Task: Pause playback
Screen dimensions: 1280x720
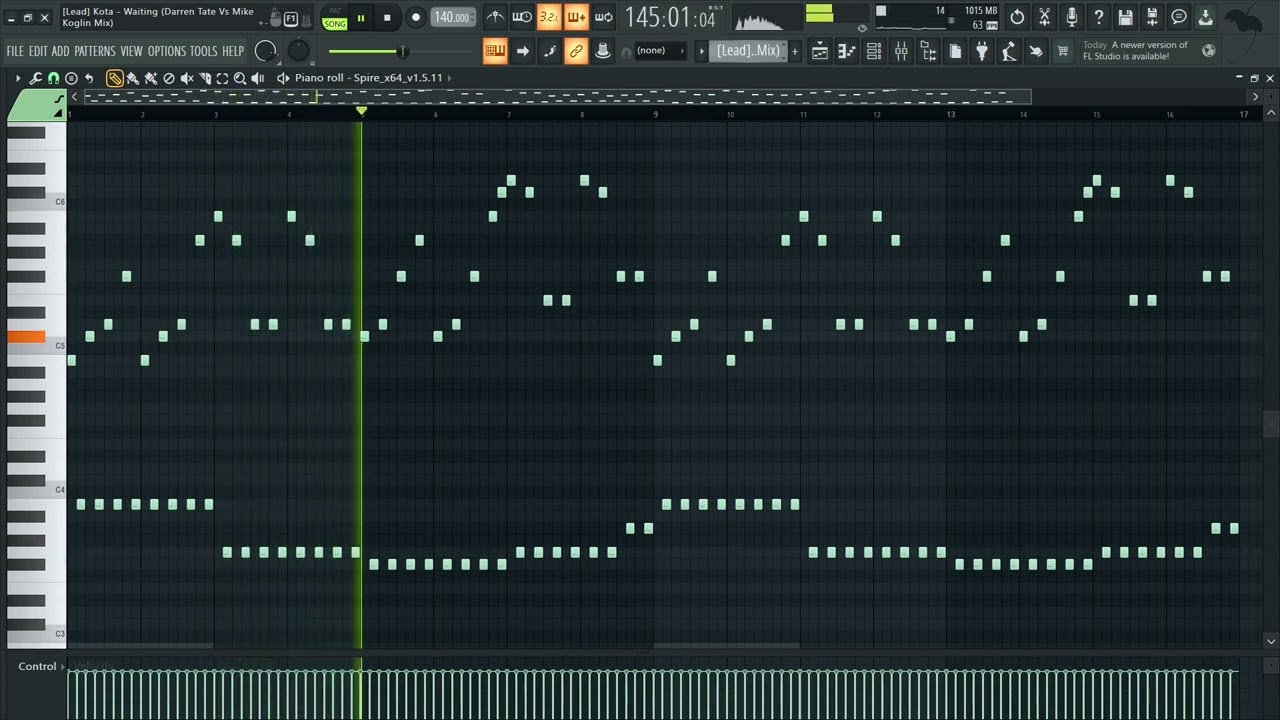Action: [x=361, y=17]
